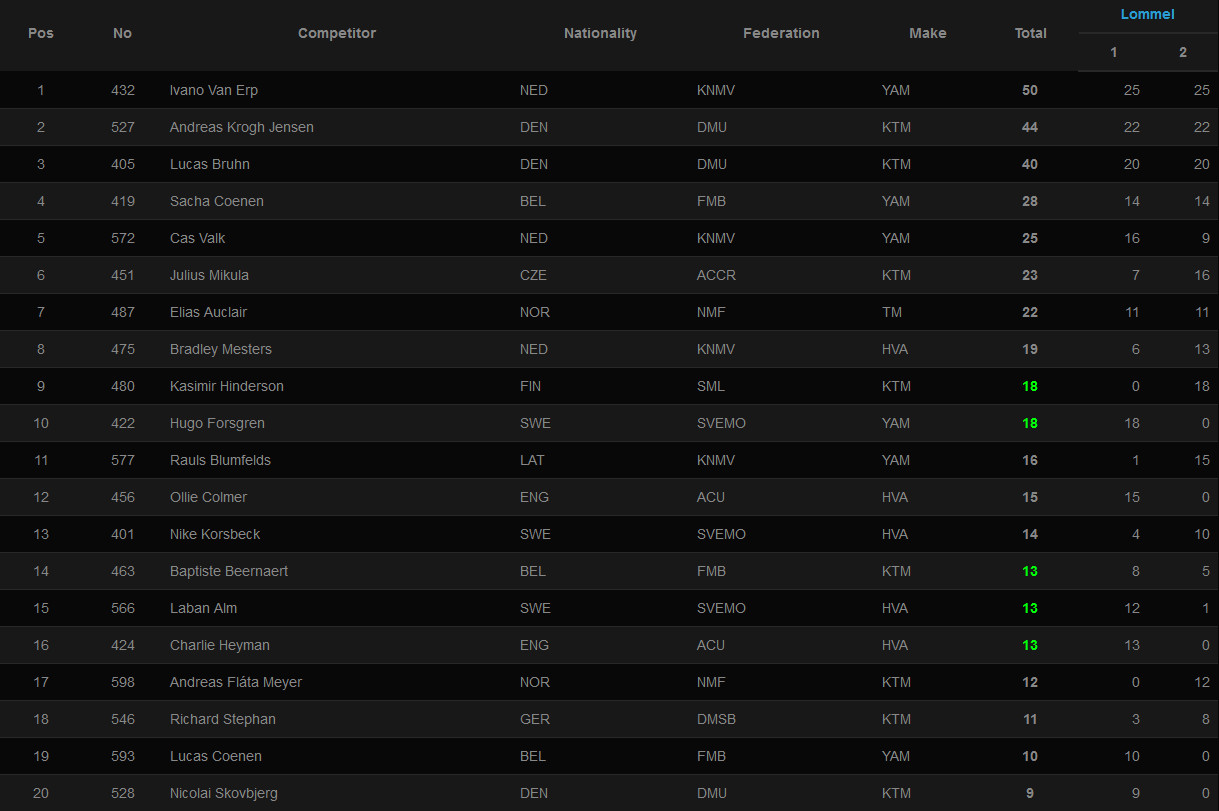Click rider number 432

123,90
